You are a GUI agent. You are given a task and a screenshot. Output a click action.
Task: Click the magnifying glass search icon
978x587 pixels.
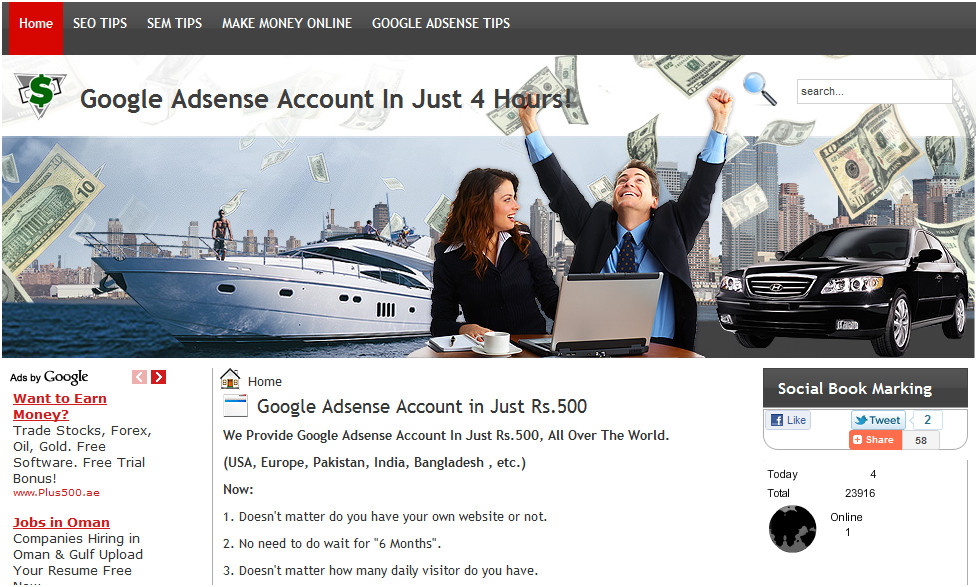click(760, 89)
